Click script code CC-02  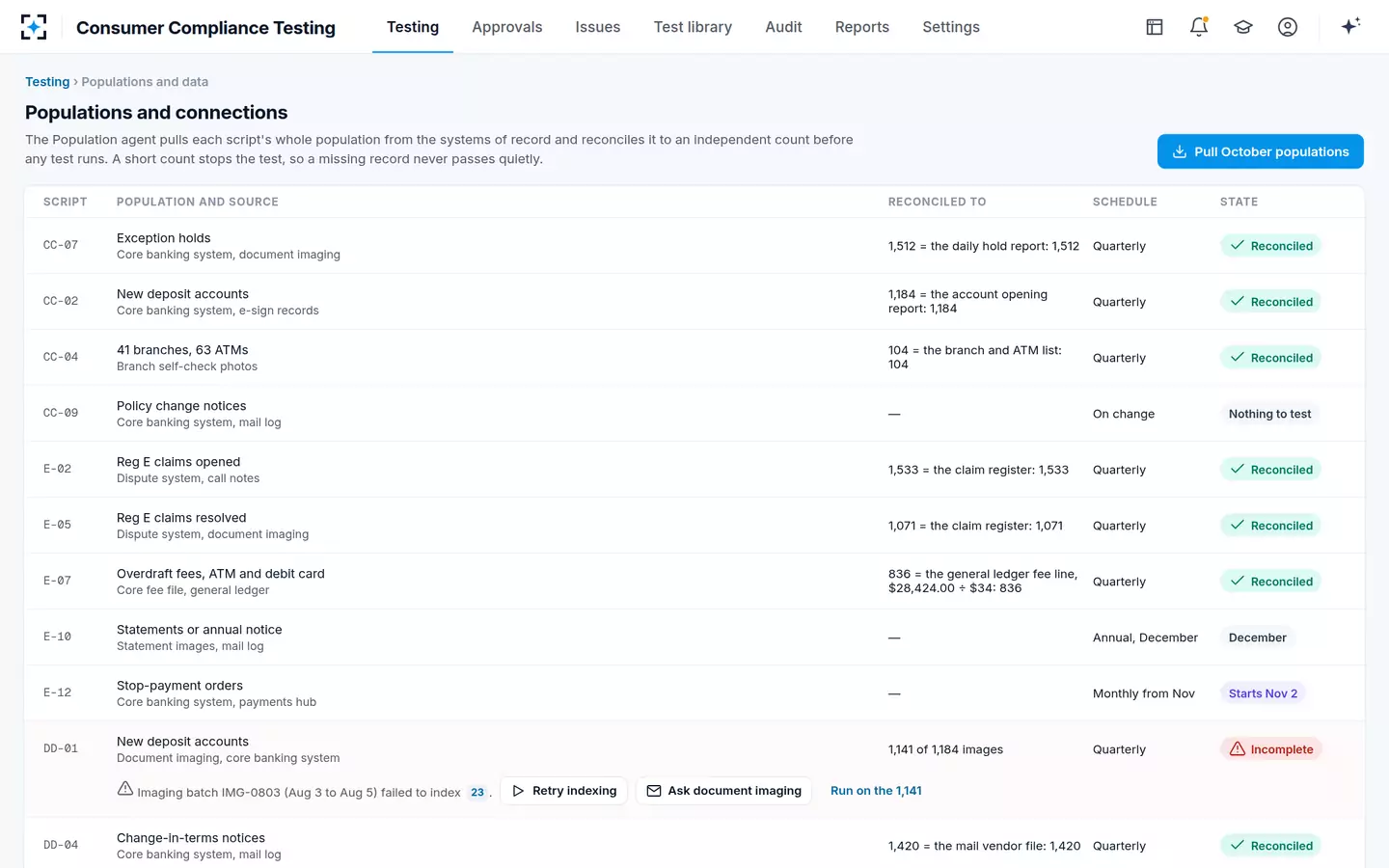[61, 301]
